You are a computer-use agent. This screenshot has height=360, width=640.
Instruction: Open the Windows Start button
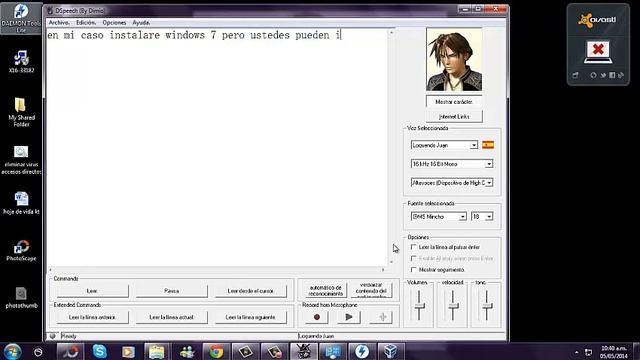[x=12, y=351]
